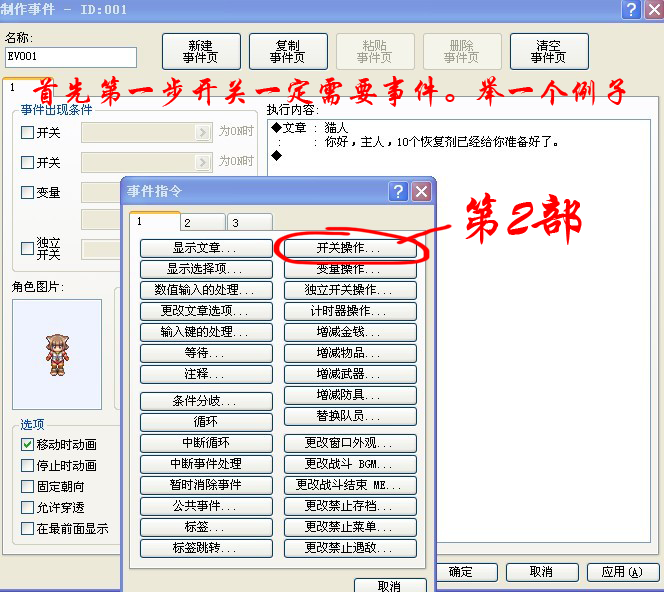Select event page tab 1
Screen dimensions: 664x592
pyautogui.click(x=28, y=87)
